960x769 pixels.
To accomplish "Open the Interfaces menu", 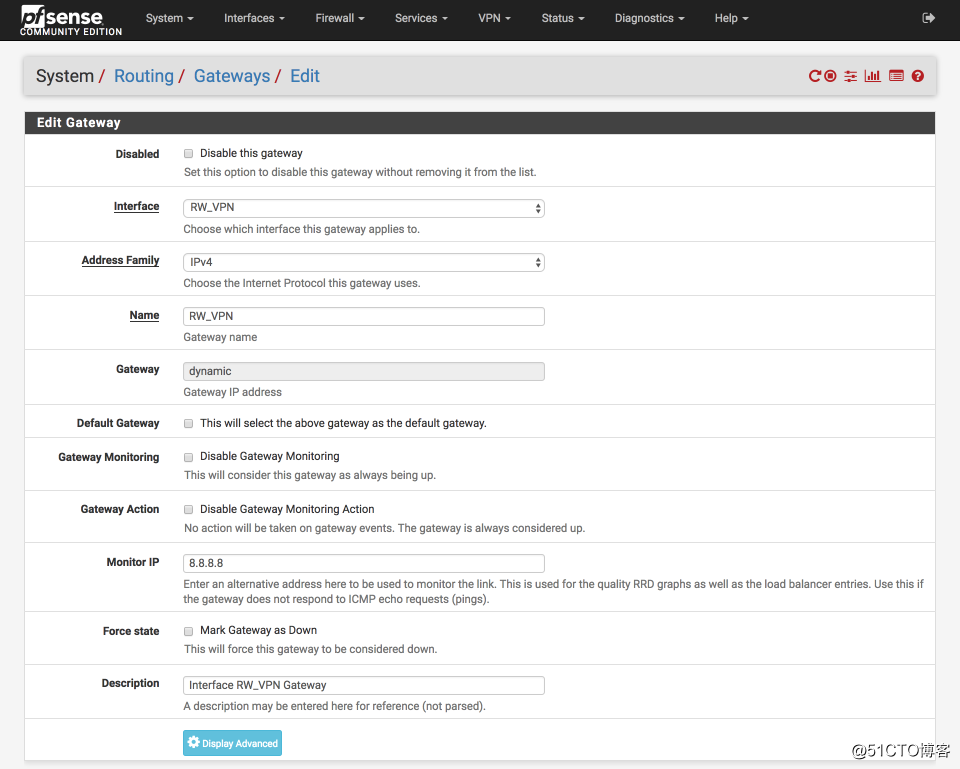I will coord(254,18).
